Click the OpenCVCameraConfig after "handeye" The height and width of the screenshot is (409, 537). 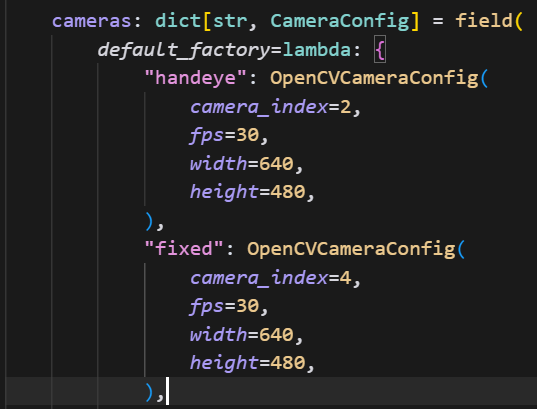(x=374, y=78)
